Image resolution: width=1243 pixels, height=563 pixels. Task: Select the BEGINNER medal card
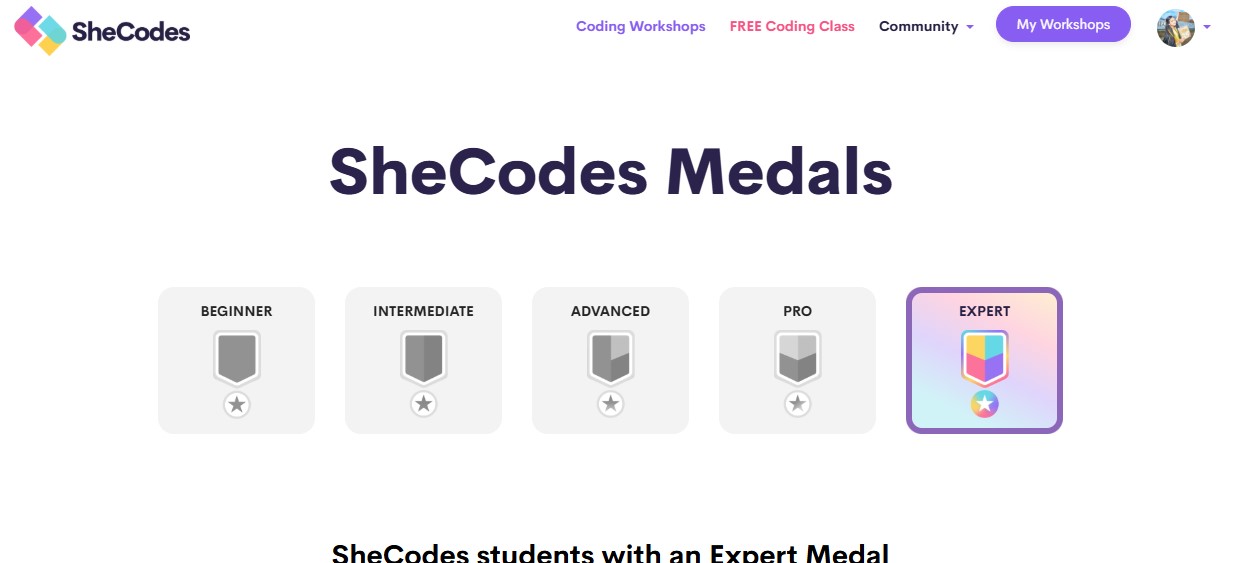(x=236, y=360)
